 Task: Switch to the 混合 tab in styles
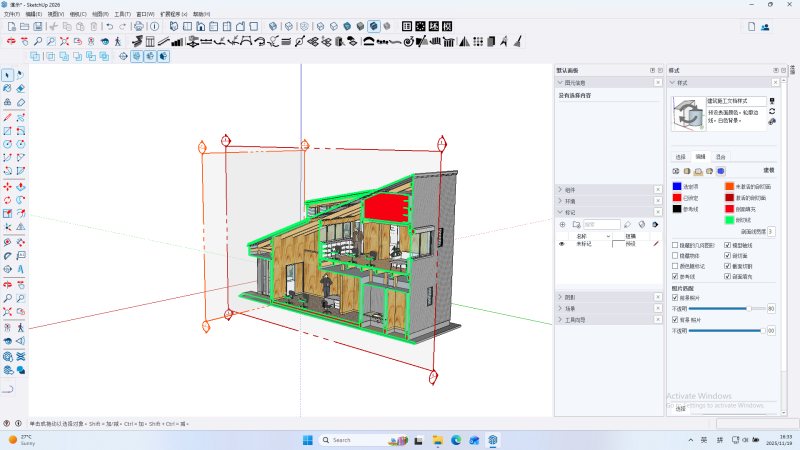coord(720,157)
